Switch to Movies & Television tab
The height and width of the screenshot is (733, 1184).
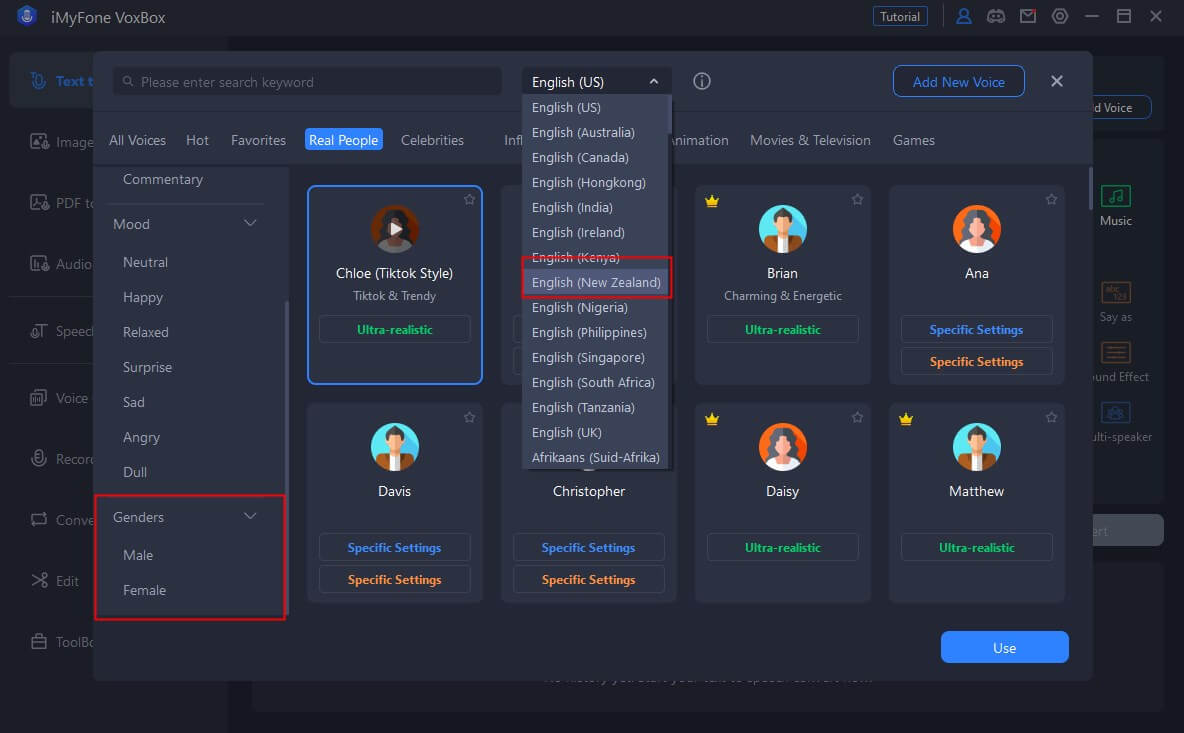click(x=809, y=140)
